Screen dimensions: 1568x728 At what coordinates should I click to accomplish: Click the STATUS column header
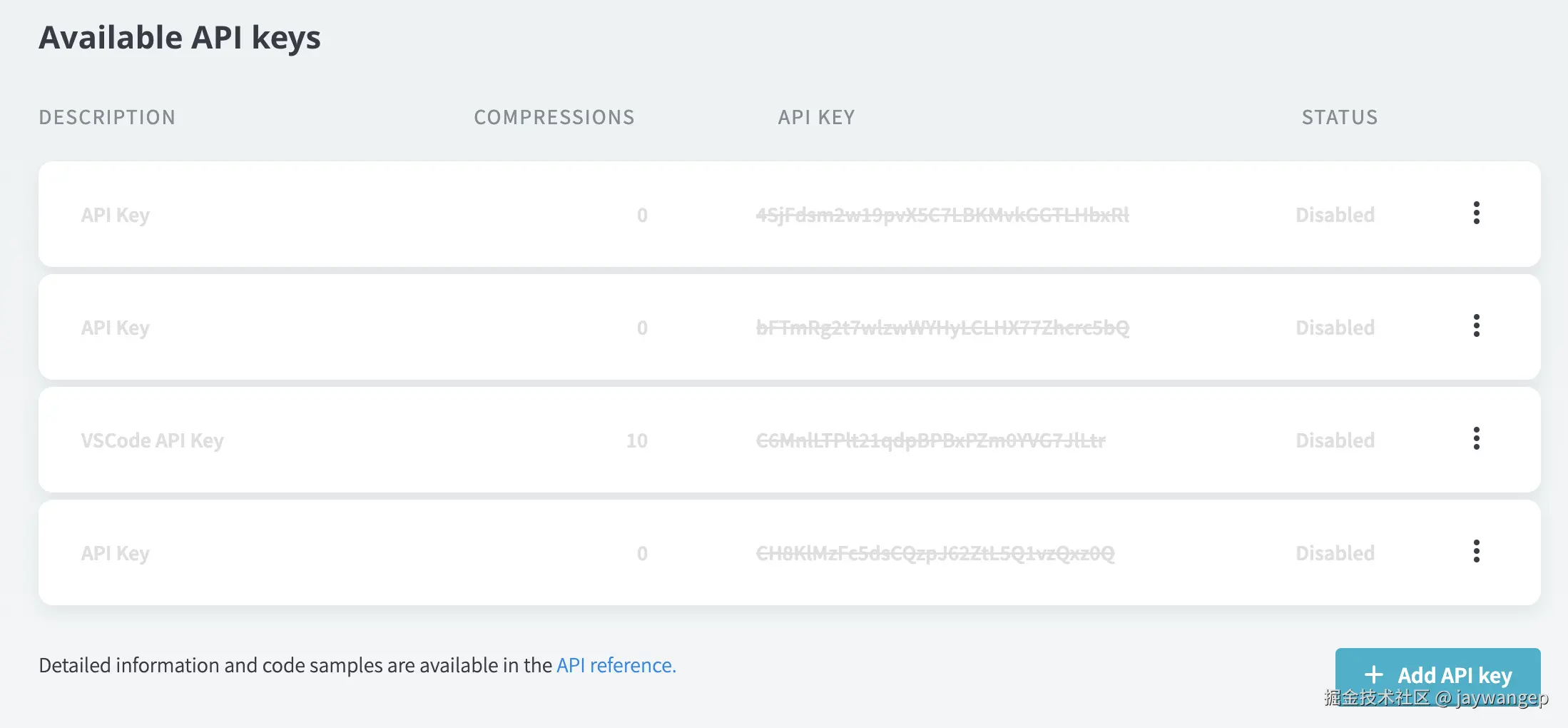coord(1340,117)
